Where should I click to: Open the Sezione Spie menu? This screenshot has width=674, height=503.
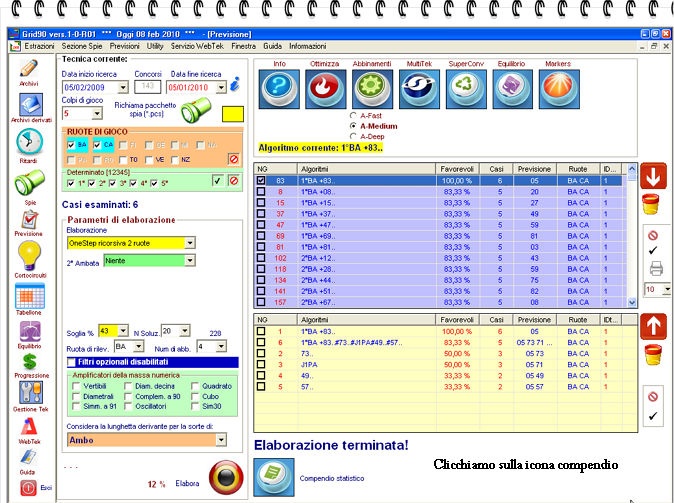(82, 46)
